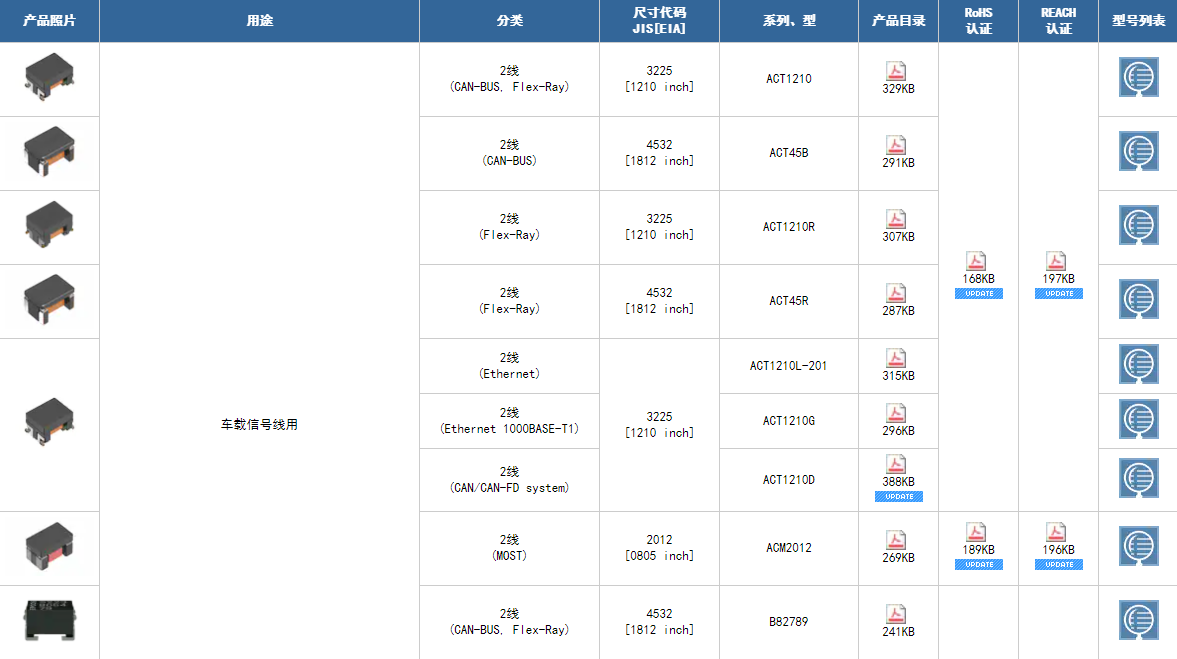Open the model list icon for ACM2012
Viewport: 1177px width, 659px height.
tap(1138, 547)
